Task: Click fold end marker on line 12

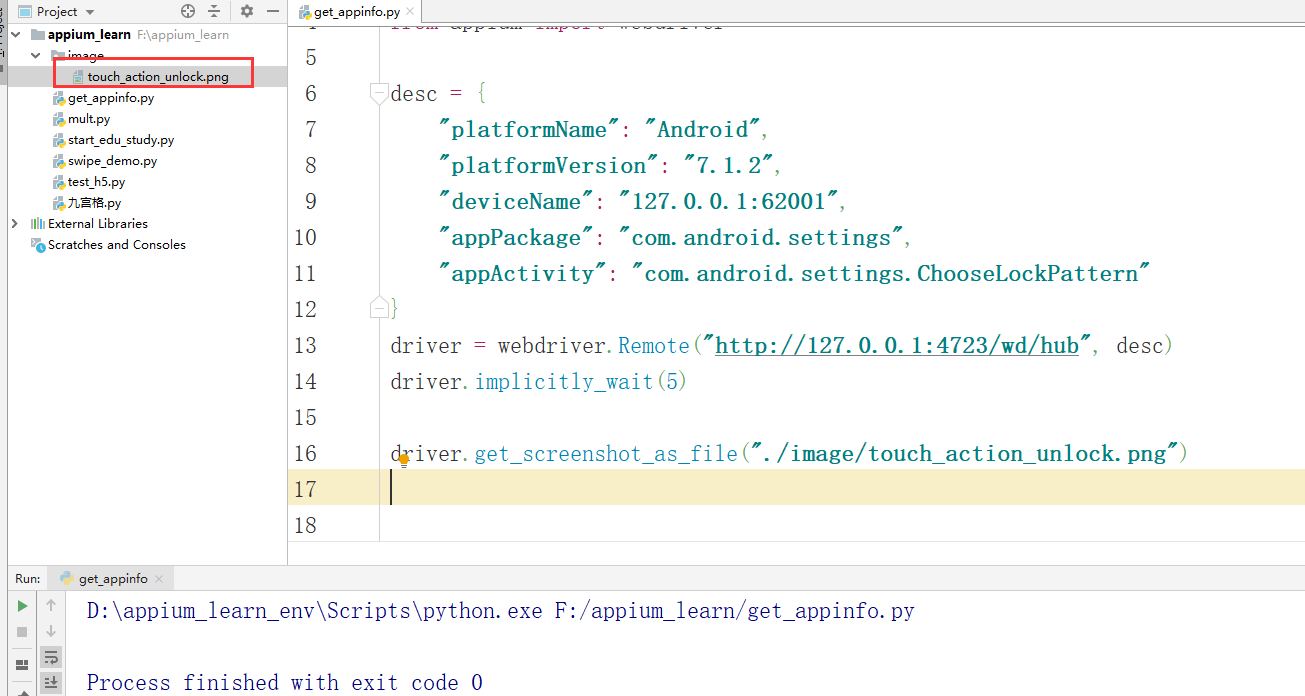Action: [x=379, y=308]
